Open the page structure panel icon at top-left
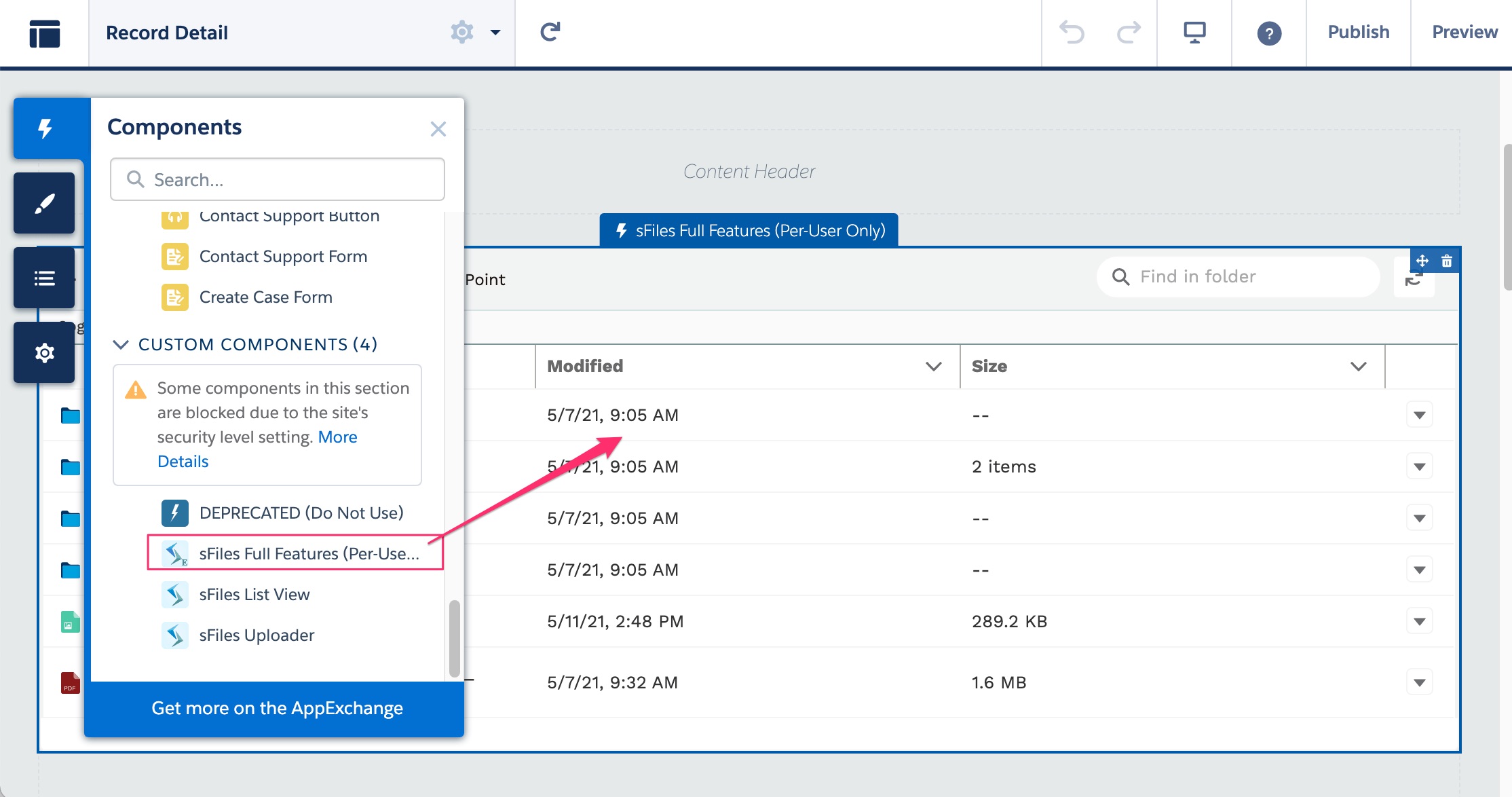Screen dimensions: 1512x797 (45, 33)
